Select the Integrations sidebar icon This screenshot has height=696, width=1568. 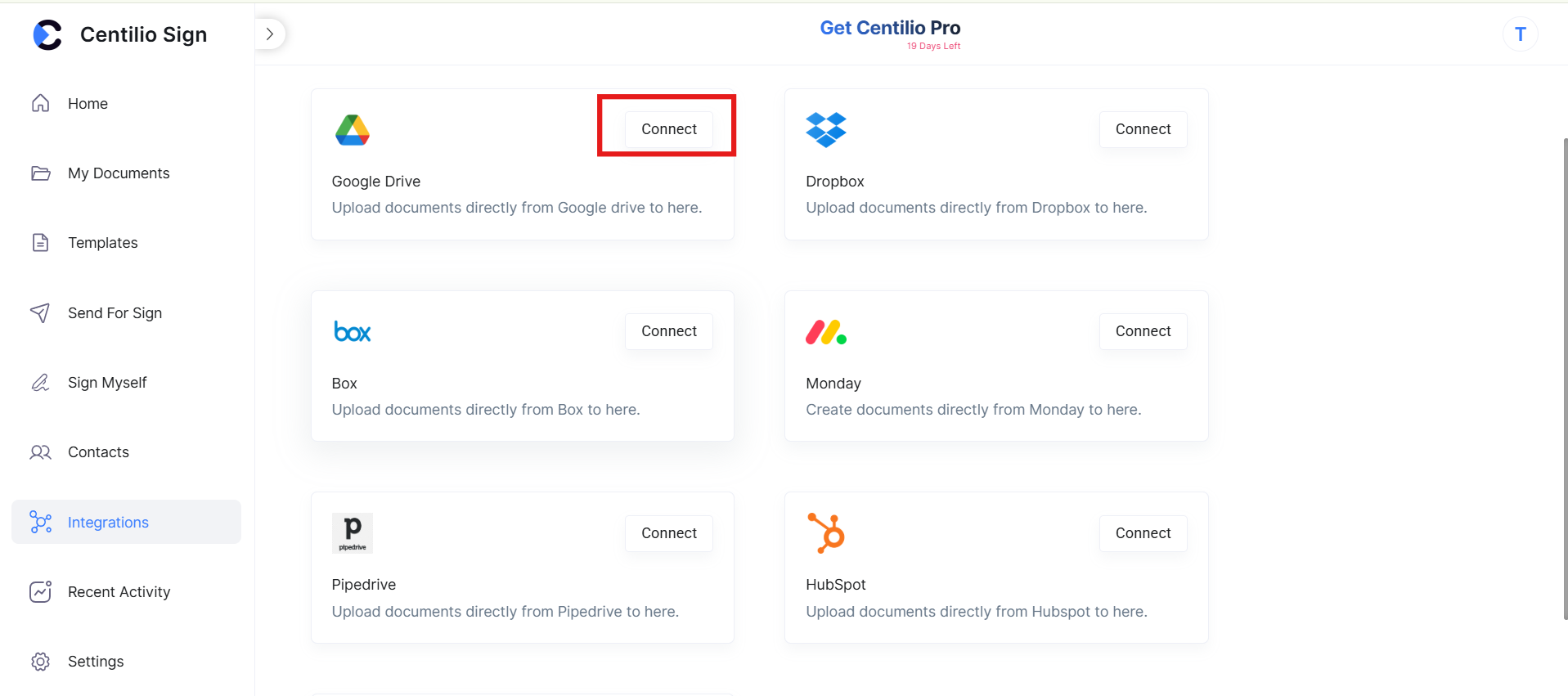40,522
